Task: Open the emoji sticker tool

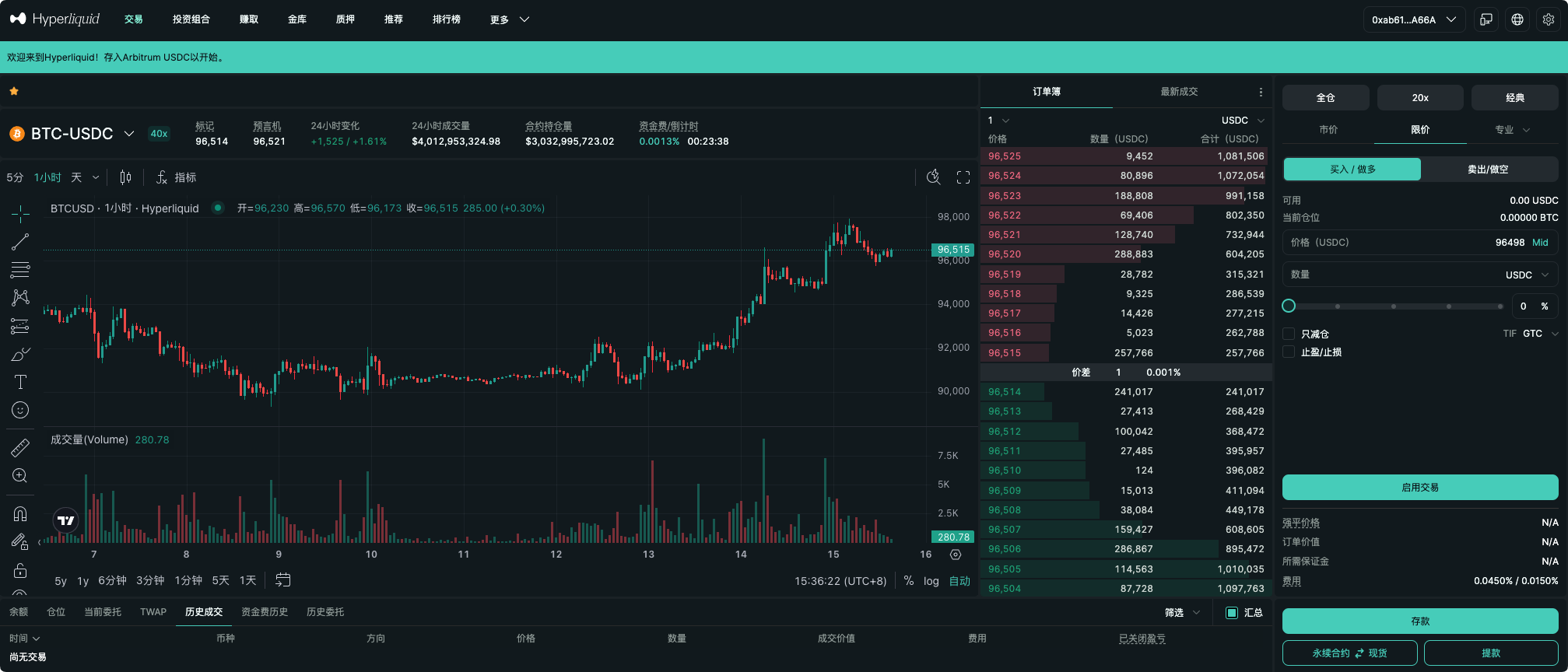Action: click(x=20, y=410)
